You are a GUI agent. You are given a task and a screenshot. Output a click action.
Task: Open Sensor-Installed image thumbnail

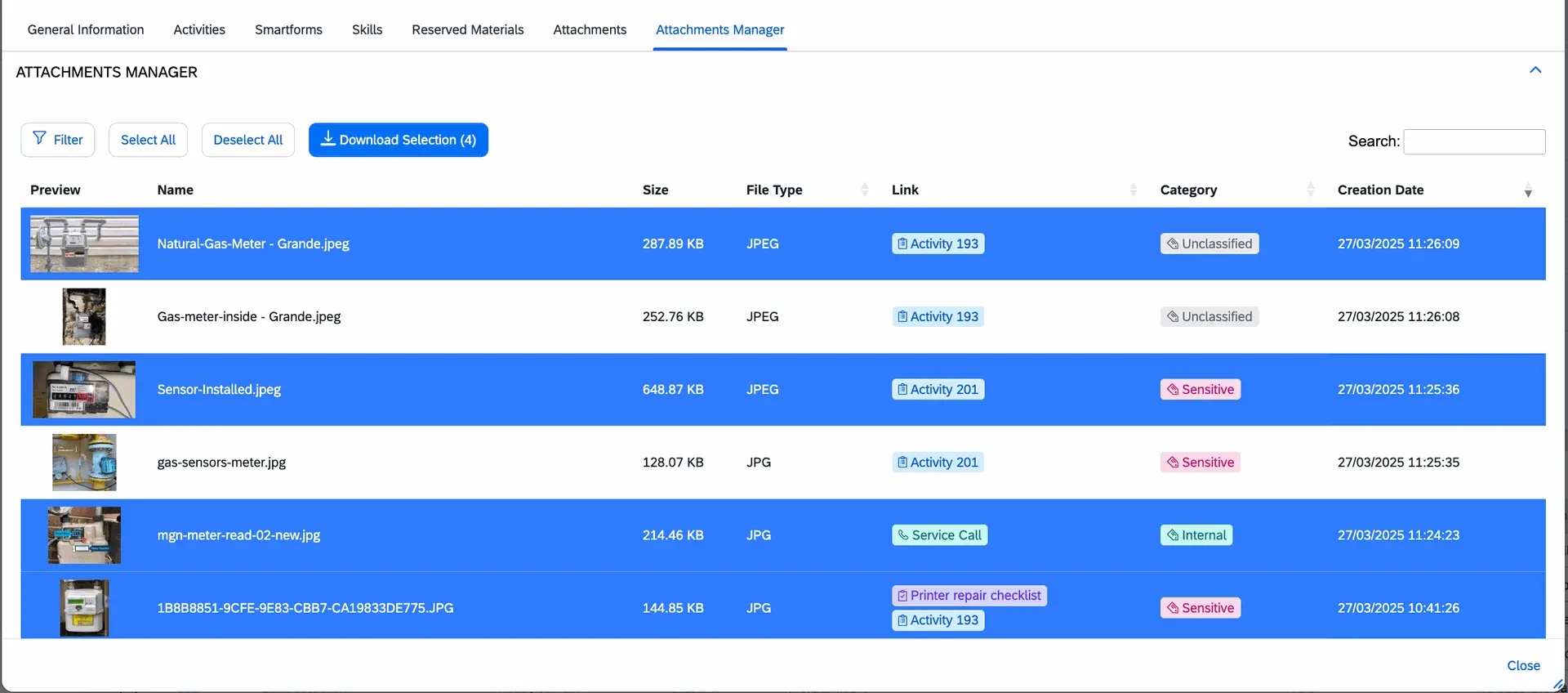click(84, 390)
